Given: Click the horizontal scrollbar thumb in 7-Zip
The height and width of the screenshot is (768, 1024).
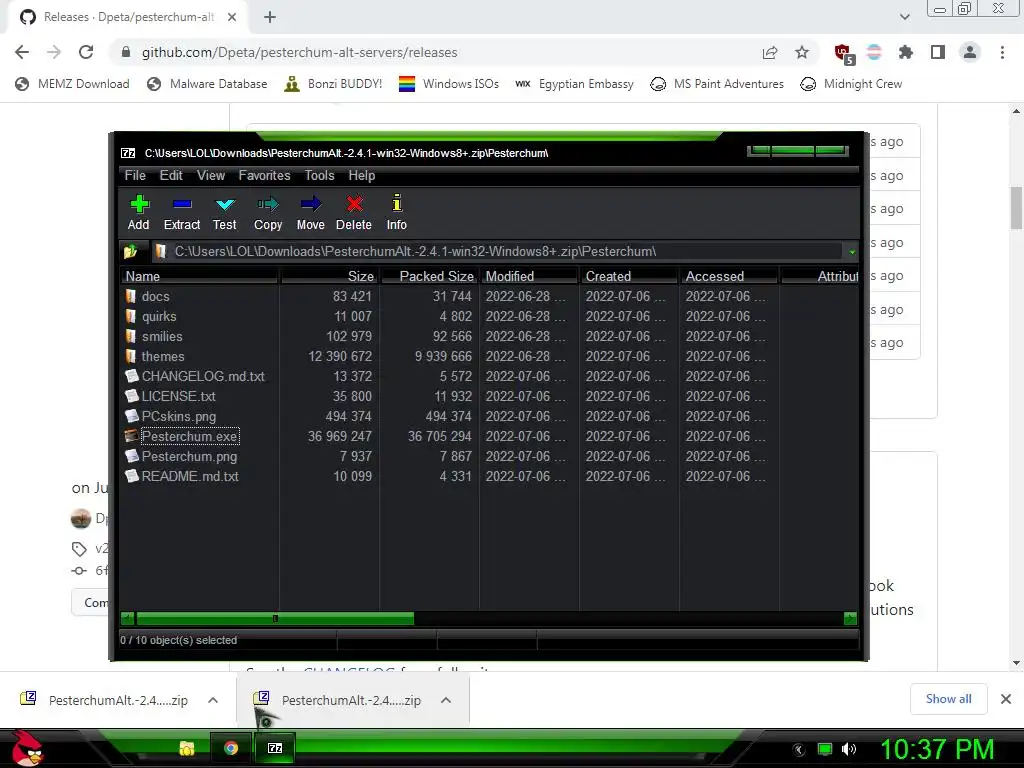Looking at the screenshot, I should (275, 618).
